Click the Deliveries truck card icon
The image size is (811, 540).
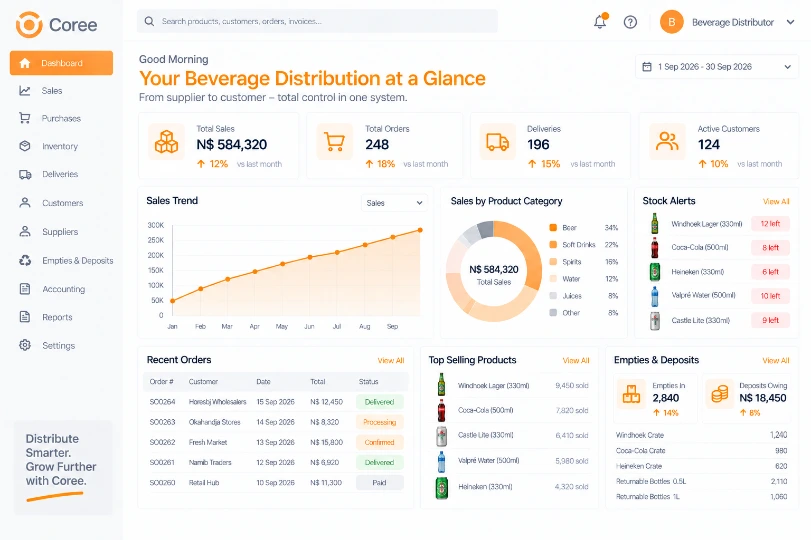497,141
